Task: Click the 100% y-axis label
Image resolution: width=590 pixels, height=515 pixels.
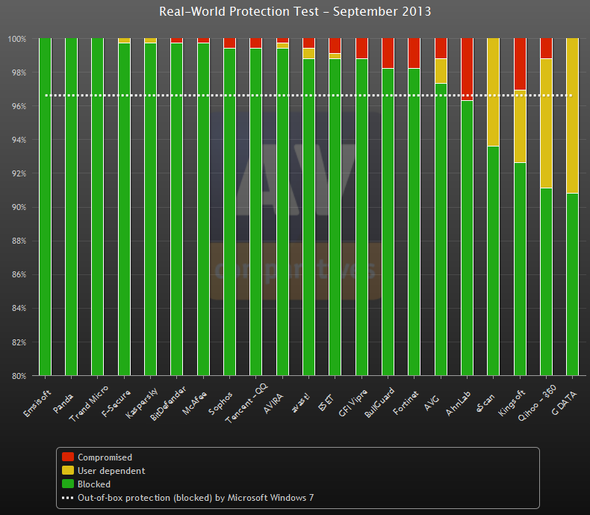Action: [17, 39]
